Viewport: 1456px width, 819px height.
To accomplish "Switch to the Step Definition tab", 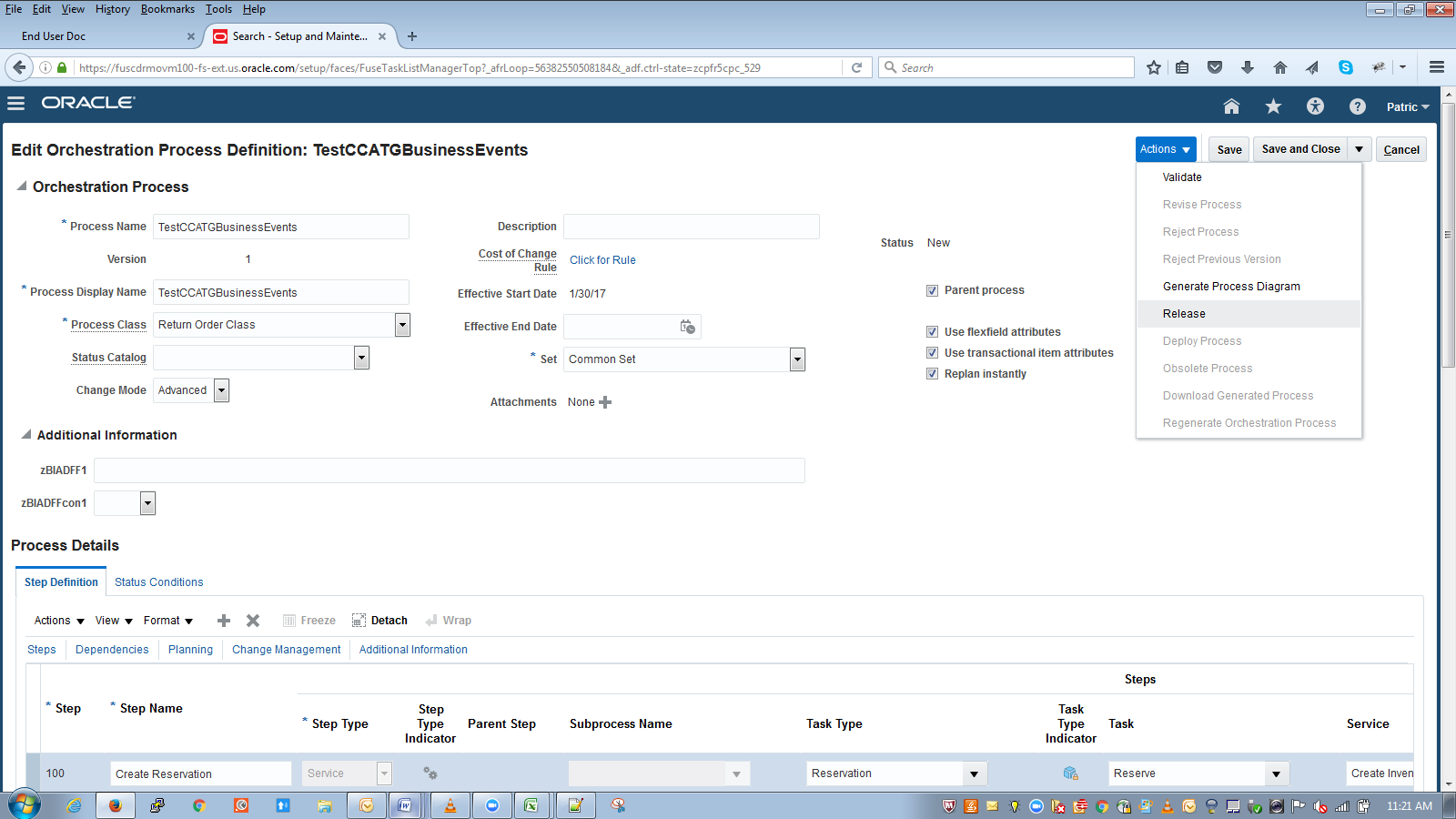I will tap(61, 582).
